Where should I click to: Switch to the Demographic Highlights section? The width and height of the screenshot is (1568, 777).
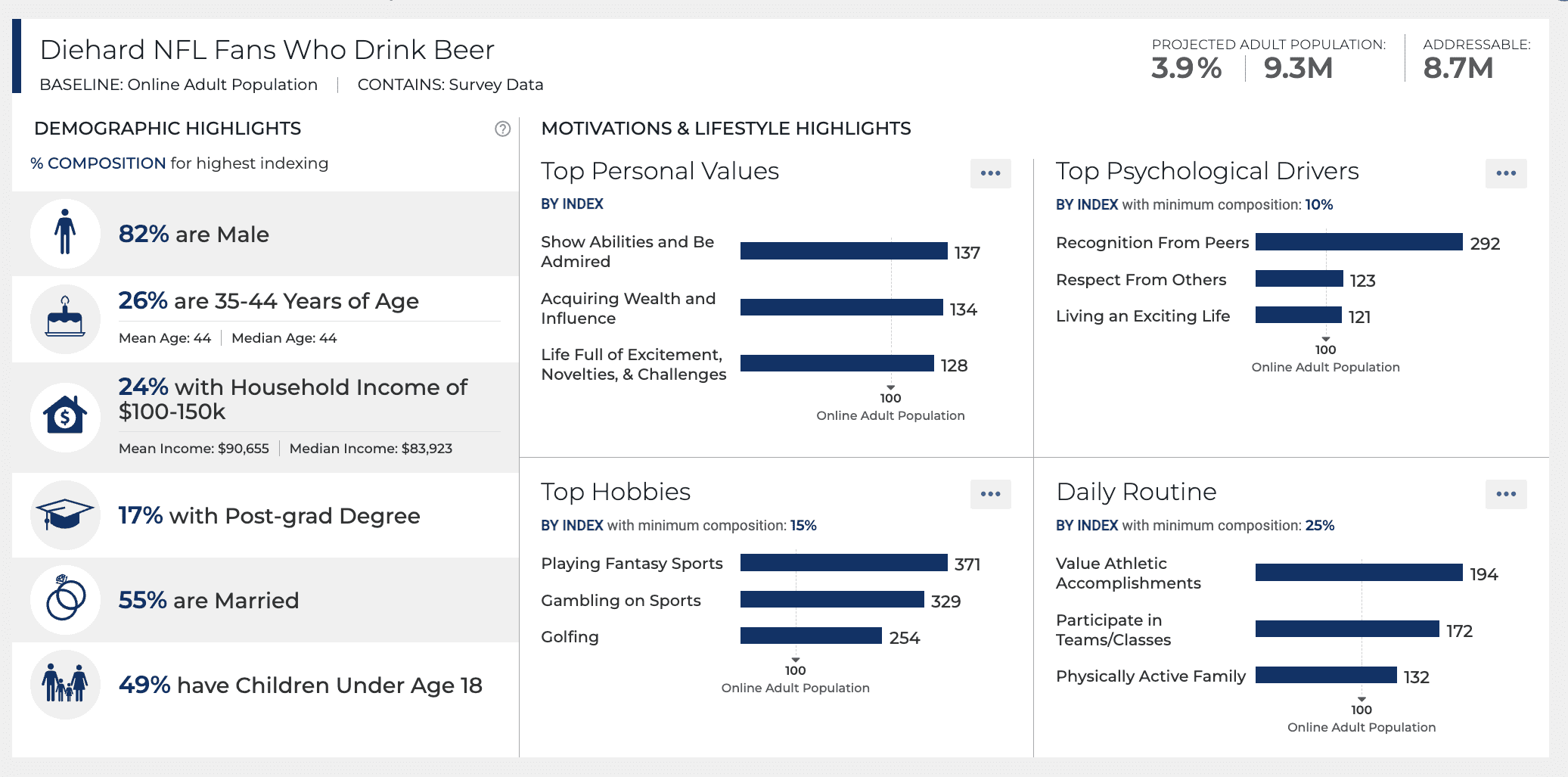tap(168, 128)
